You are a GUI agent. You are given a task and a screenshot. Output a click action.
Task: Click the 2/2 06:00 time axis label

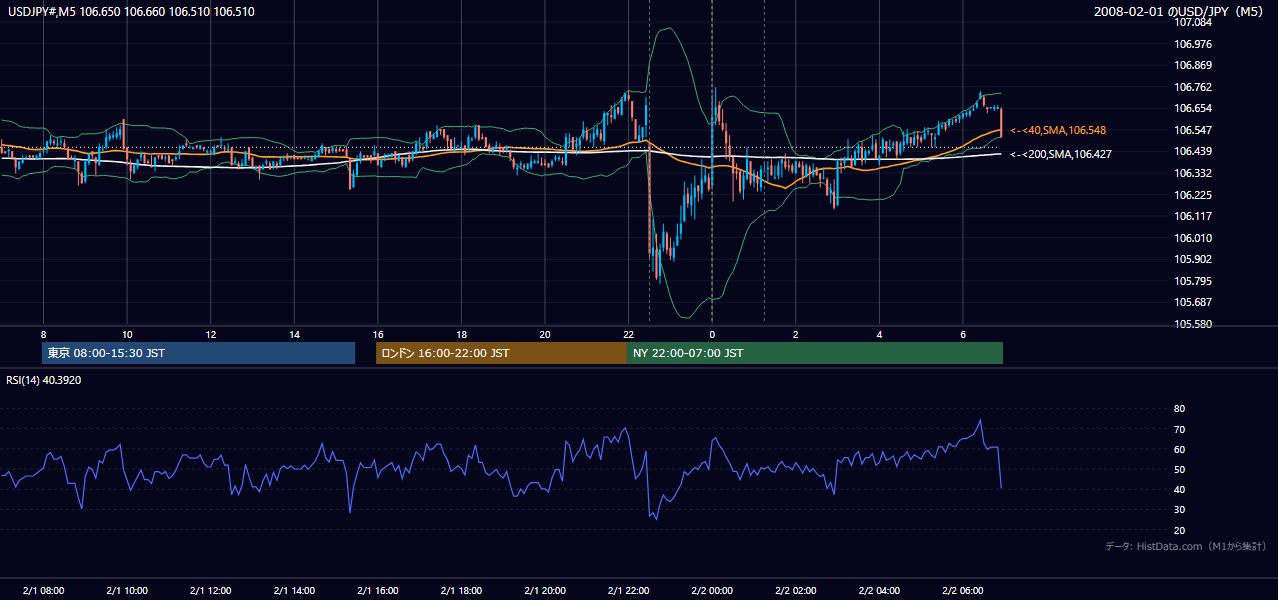pos(963,590)
